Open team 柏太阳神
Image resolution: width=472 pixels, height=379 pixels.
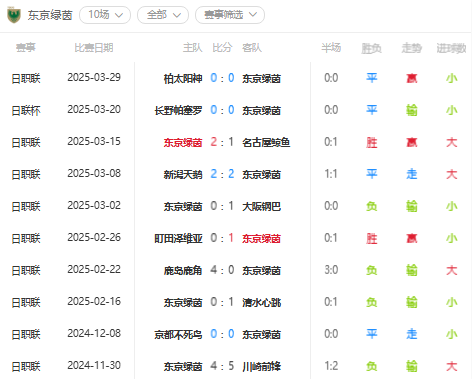(183, 78)
